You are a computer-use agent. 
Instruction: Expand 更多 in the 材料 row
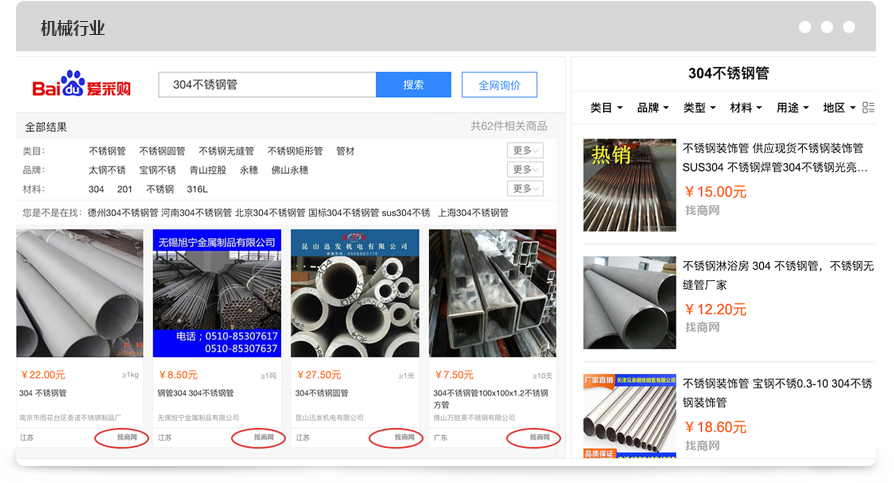525,189
